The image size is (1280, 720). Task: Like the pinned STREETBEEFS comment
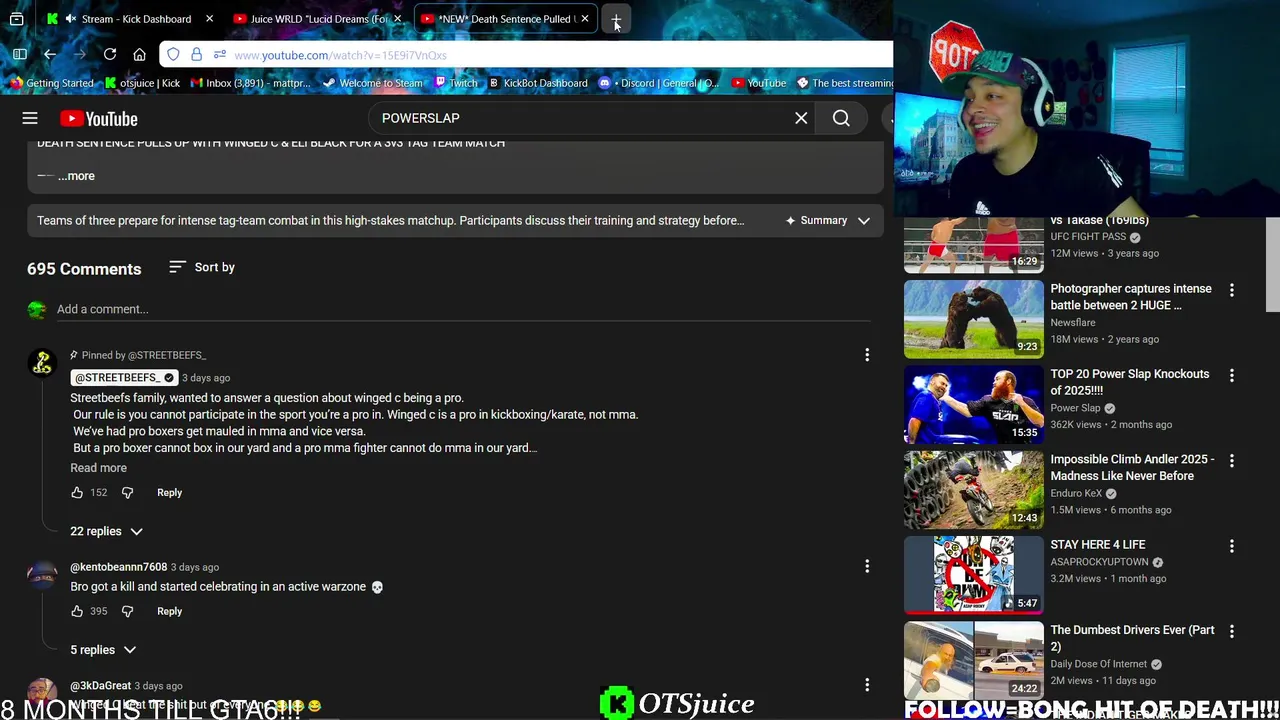[77, 492]
